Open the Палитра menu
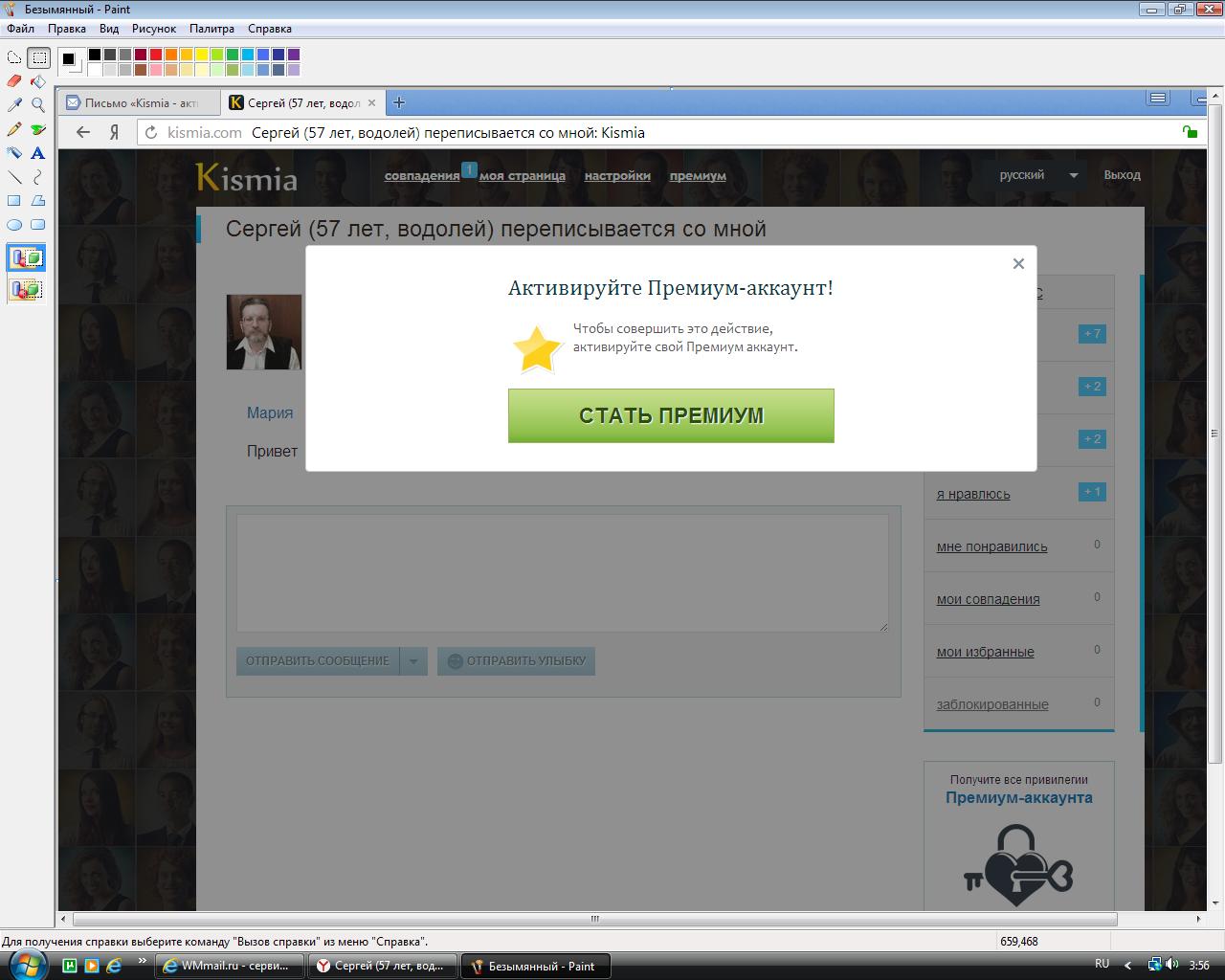1225x980 pixels. pos(212,29)
